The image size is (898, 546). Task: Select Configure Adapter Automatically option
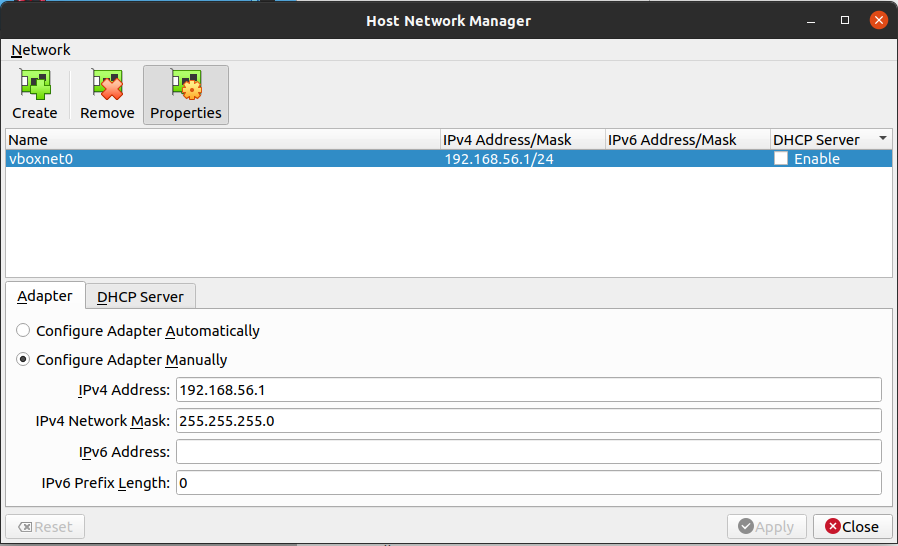[24, 331]
